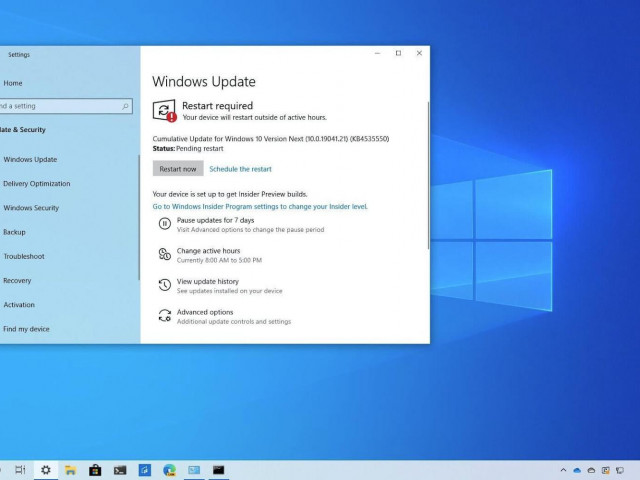The width and height of the screenshot is (640, 480).
Task: Click the picture app taskbar icon
Action: (194, 470)
